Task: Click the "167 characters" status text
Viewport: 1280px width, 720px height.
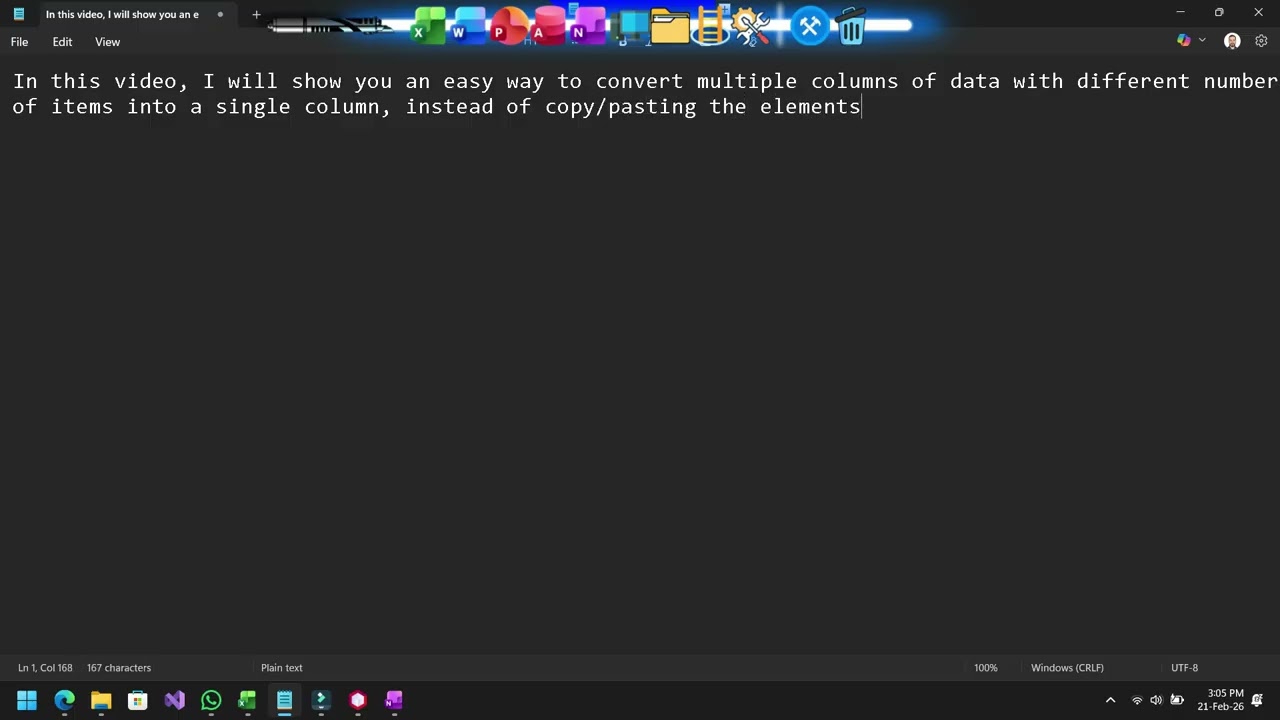Action: (119, 668)
